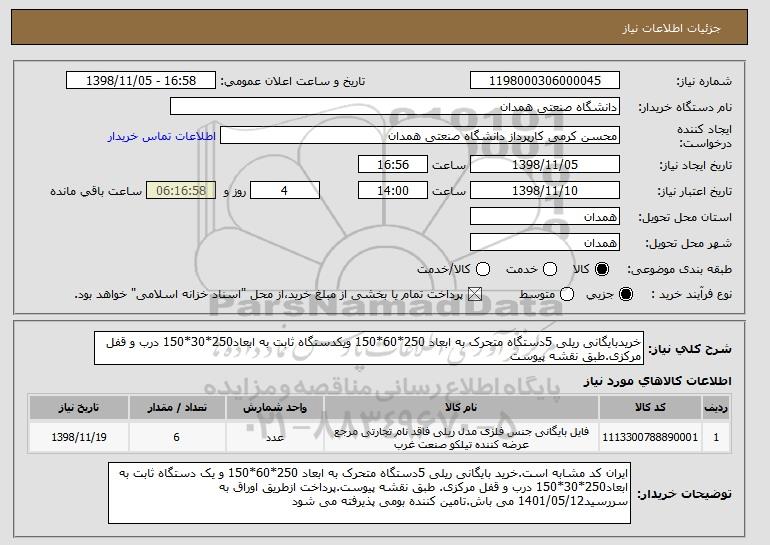Select the متوسط purchase type radio
This screenshot has width=770, height=545.
point(567,294)
